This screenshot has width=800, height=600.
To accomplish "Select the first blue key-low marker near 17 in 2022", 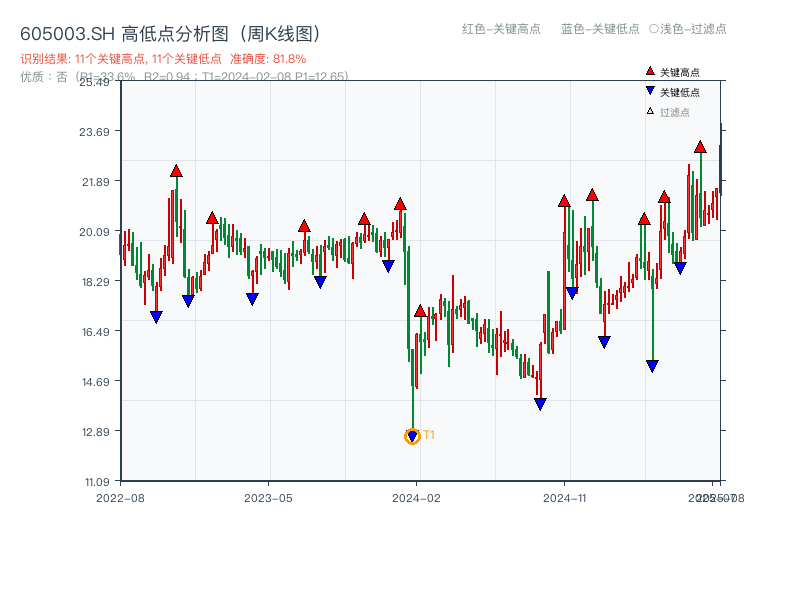I will 156,317.
